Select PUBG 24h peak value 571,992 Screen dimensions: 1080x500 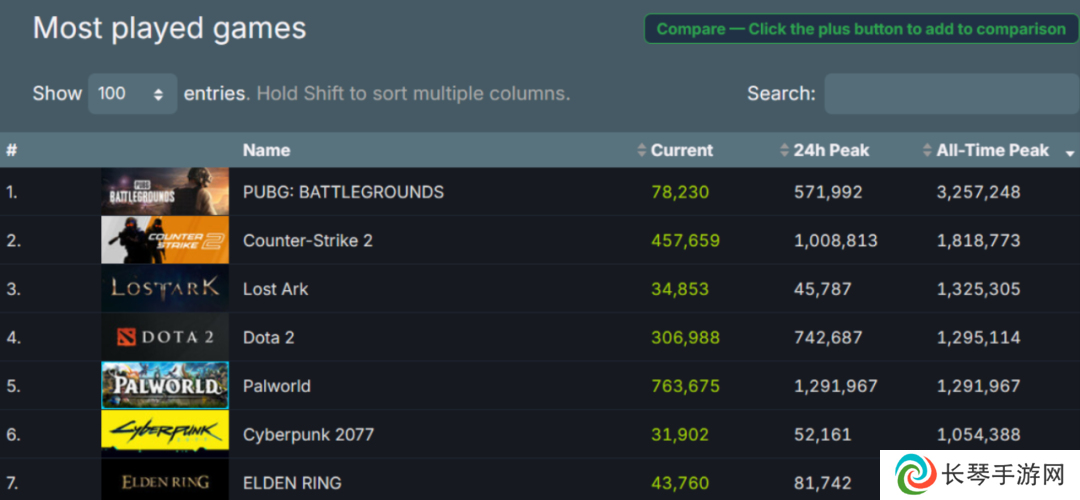pyautogui.click(x=828, y=191)
